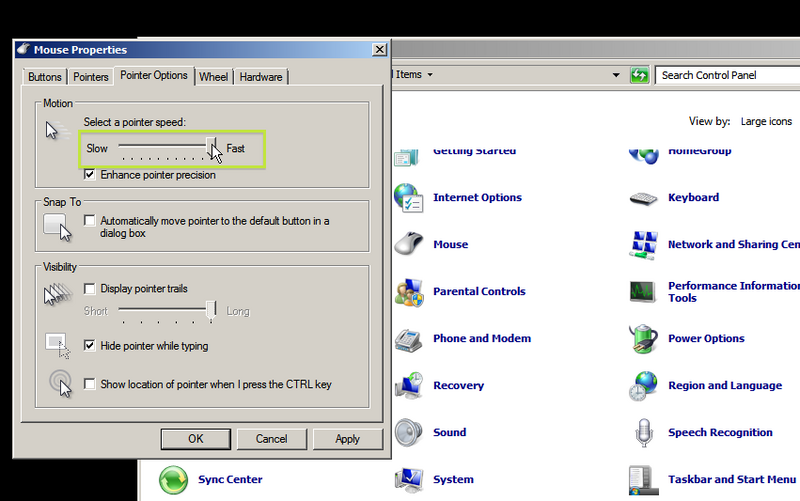Switch to the Wheel tab
800x501 pixels.
(x=213, y=77)
